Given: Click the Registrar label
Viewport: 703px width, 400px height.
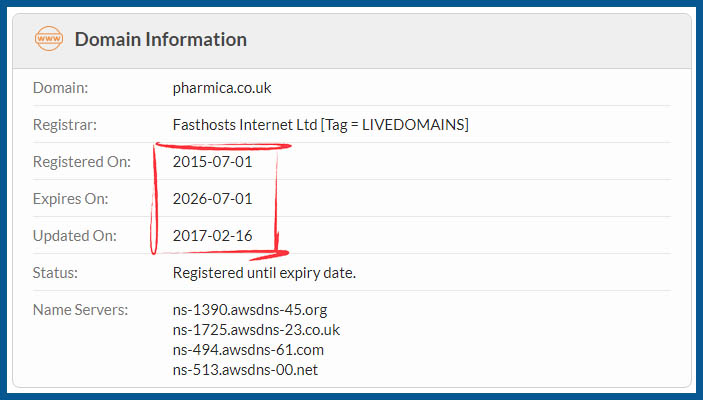Looking at the screenshot, I should click(65, 125).
